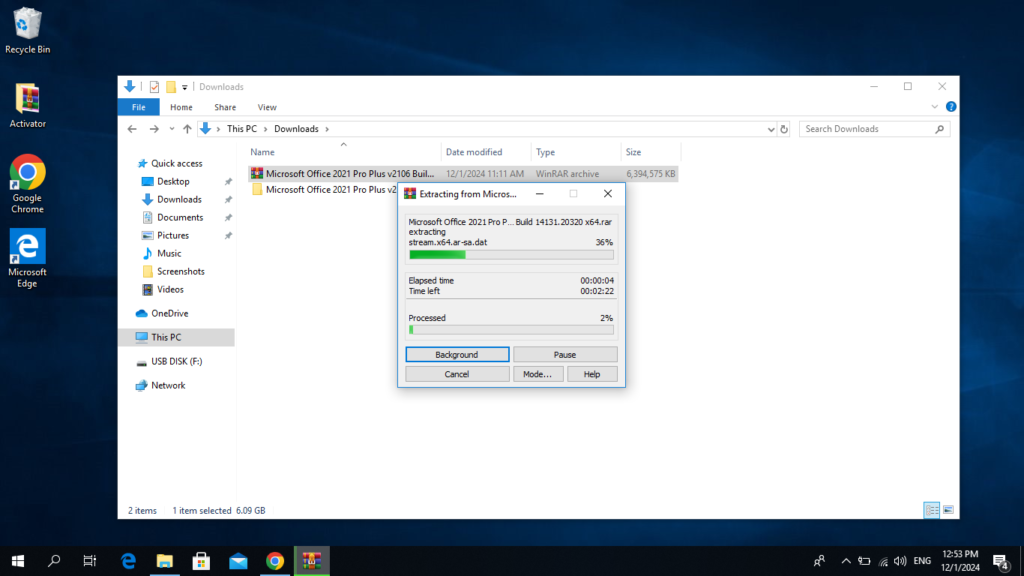Viewport: 1024px width, 576px height.
Task: Switch to Details view layout icon
Action: [932, 510]
